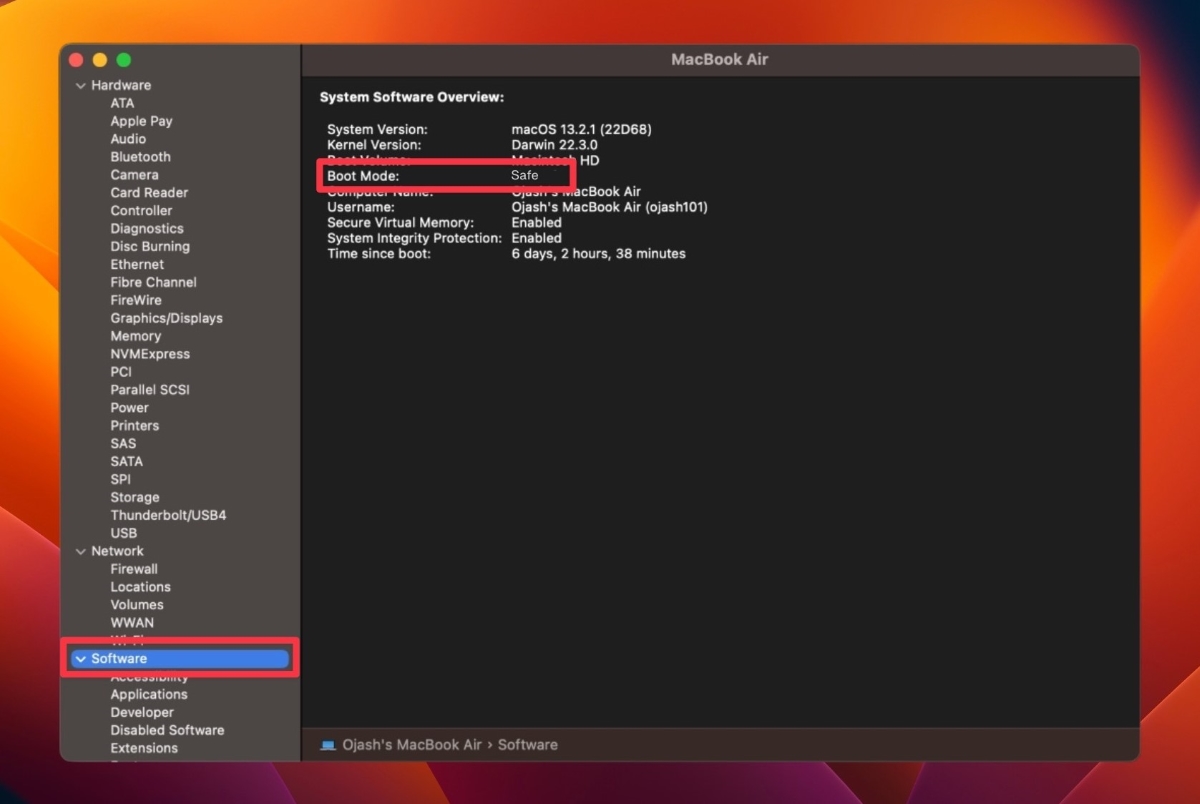Click Software in the breadcrumb path

[527, 744]
